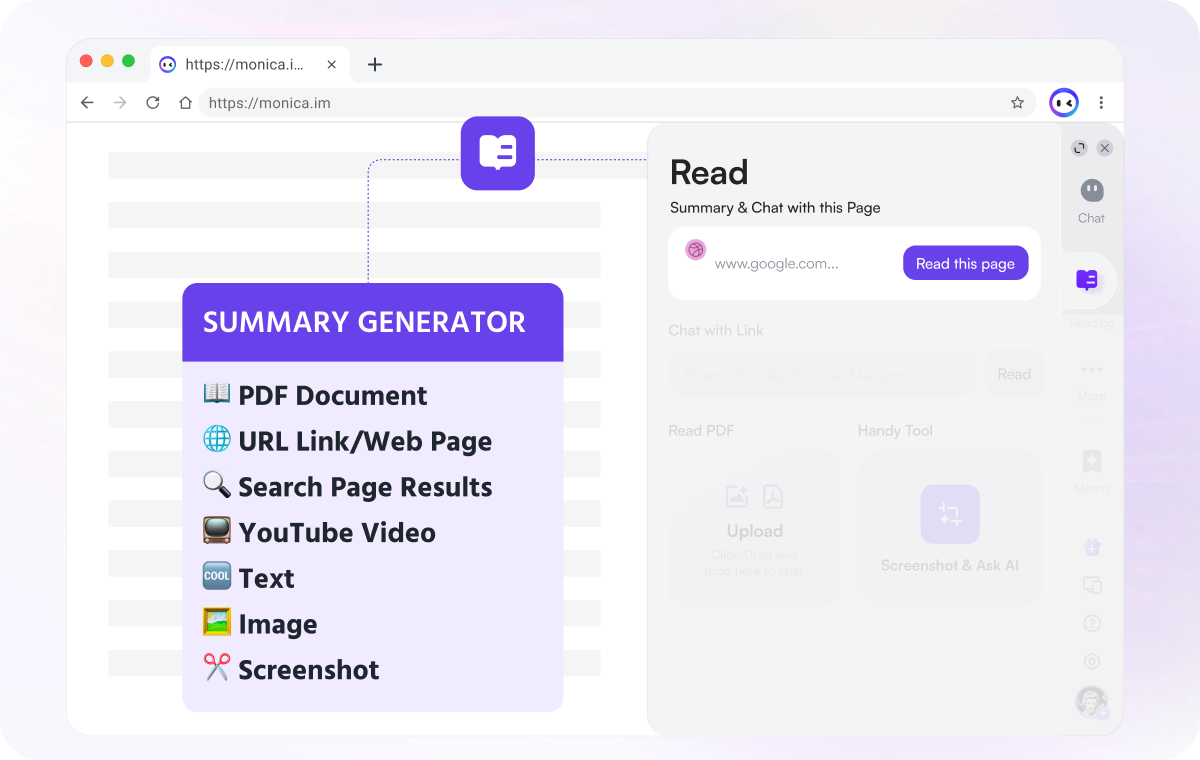Viewport: 1200px width, 760px height.
Task: Select the purple Reading sidebar icon
Action: 1087,280
